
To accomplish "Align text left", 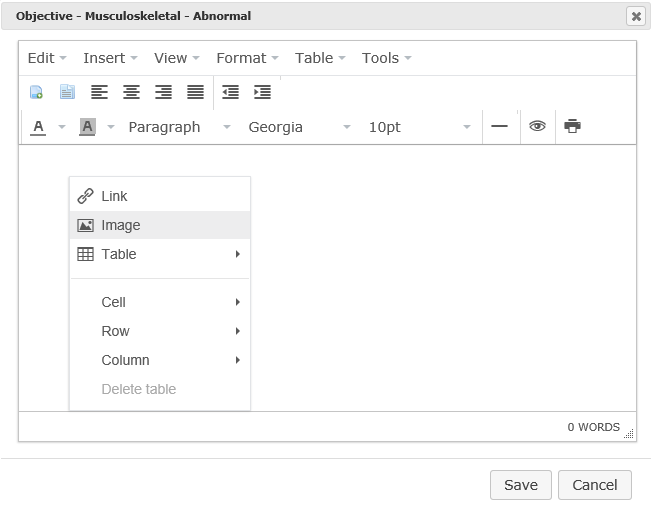I will 99,92.
